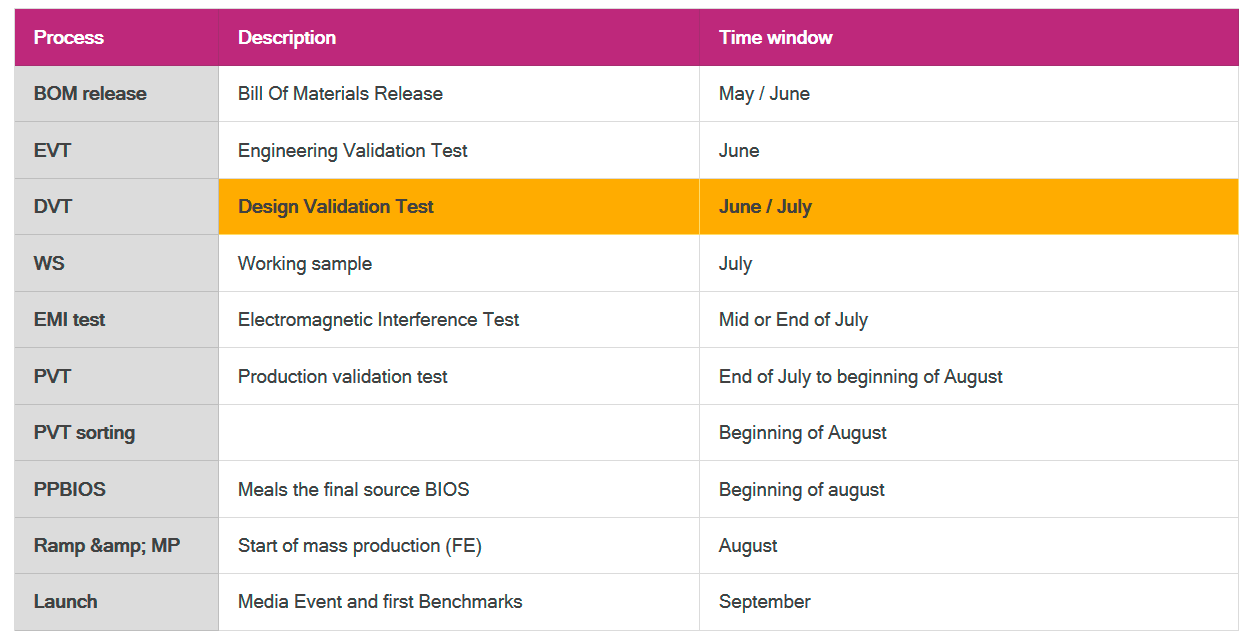Click the Engineering Validation Test description
Viewport: 1248px width, 641px height.
(x=353, y=151)
